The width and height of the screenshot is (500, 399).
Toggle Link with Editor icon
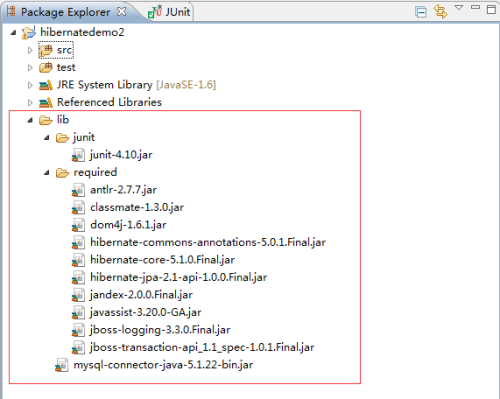coord(440,12)
